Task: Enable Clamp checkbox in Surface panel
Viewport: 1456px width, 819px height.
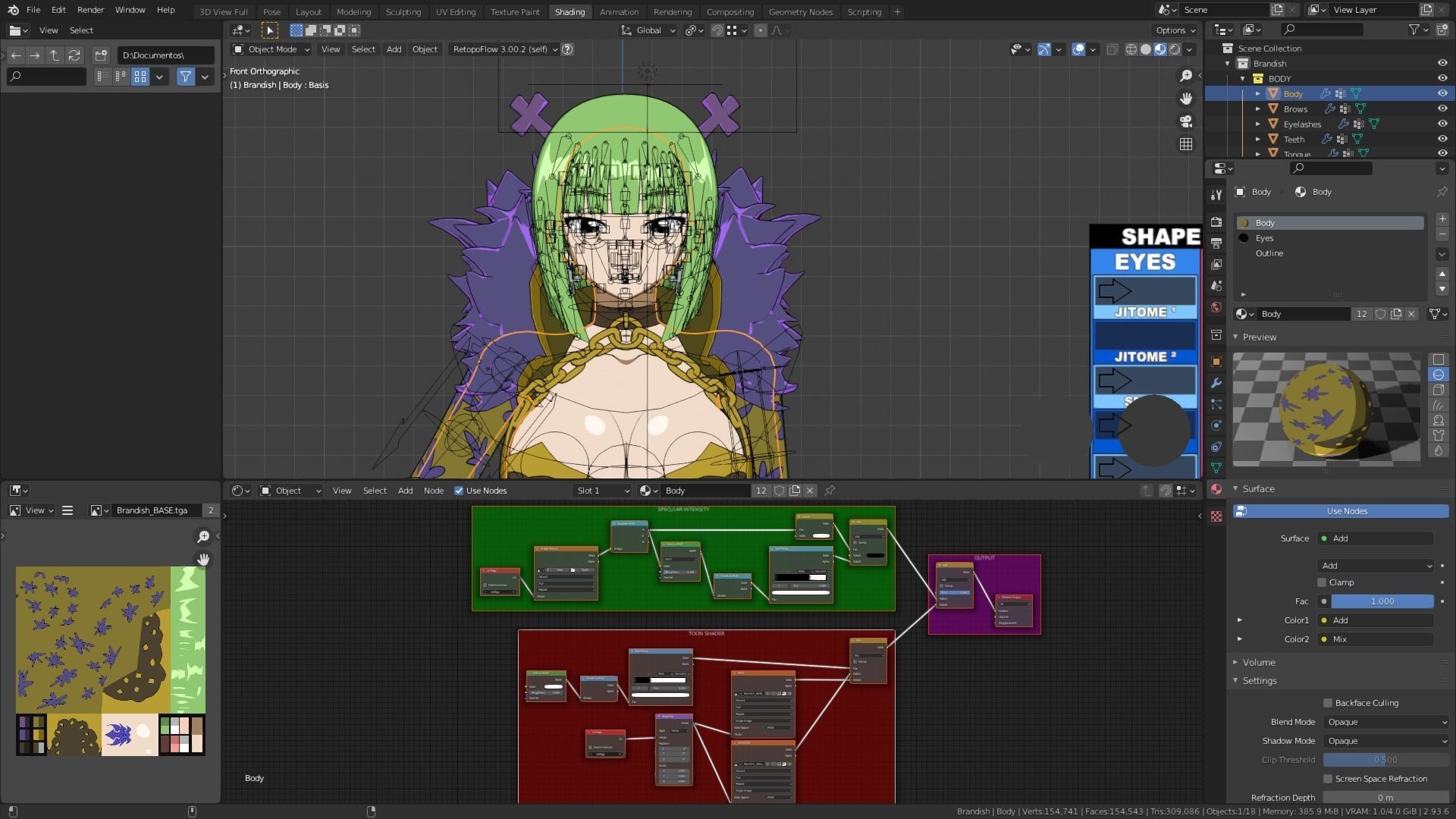Action: [1322, 582]
